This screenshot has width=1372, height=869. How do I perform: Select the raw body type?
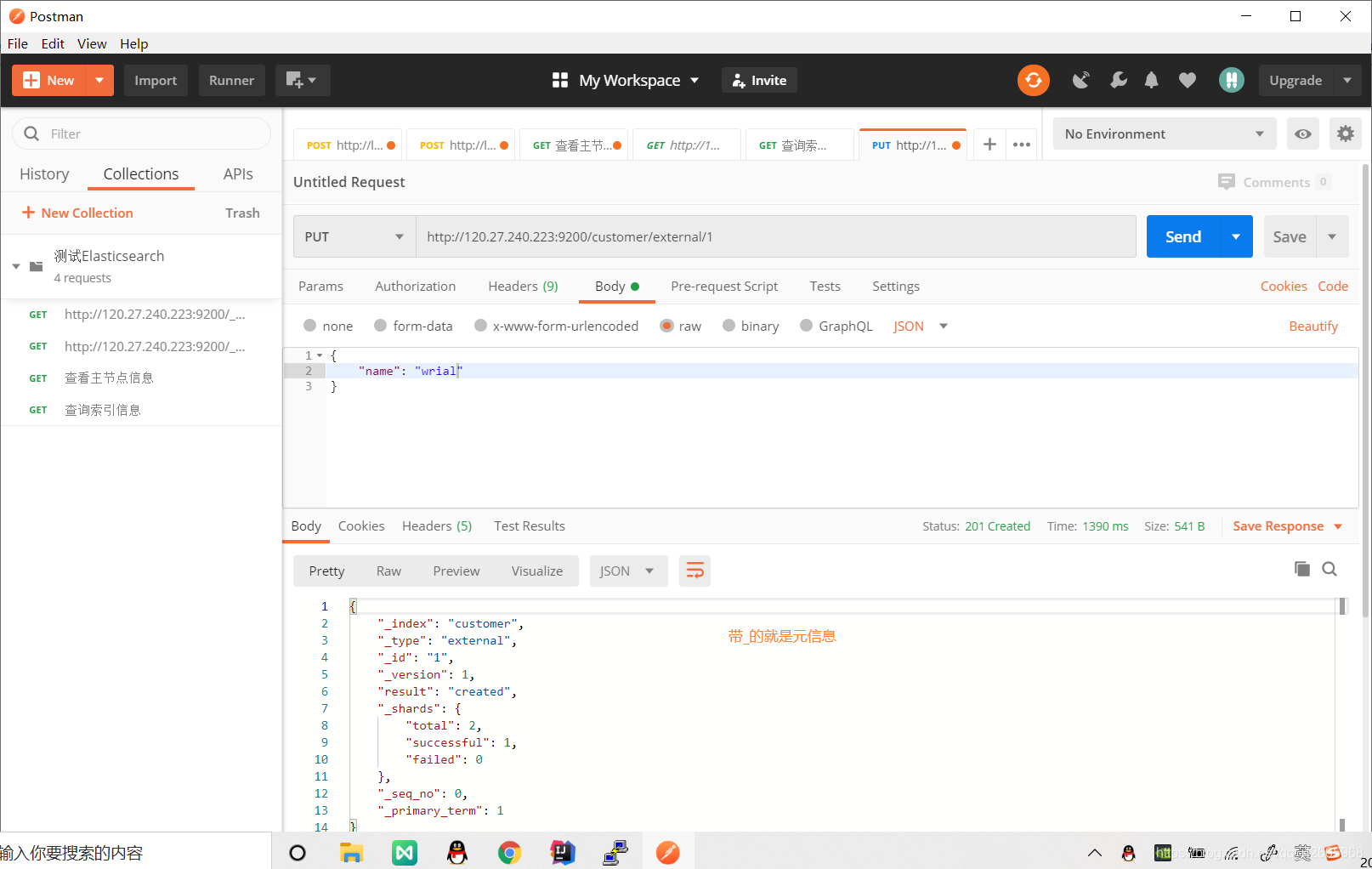pos(666,326)
